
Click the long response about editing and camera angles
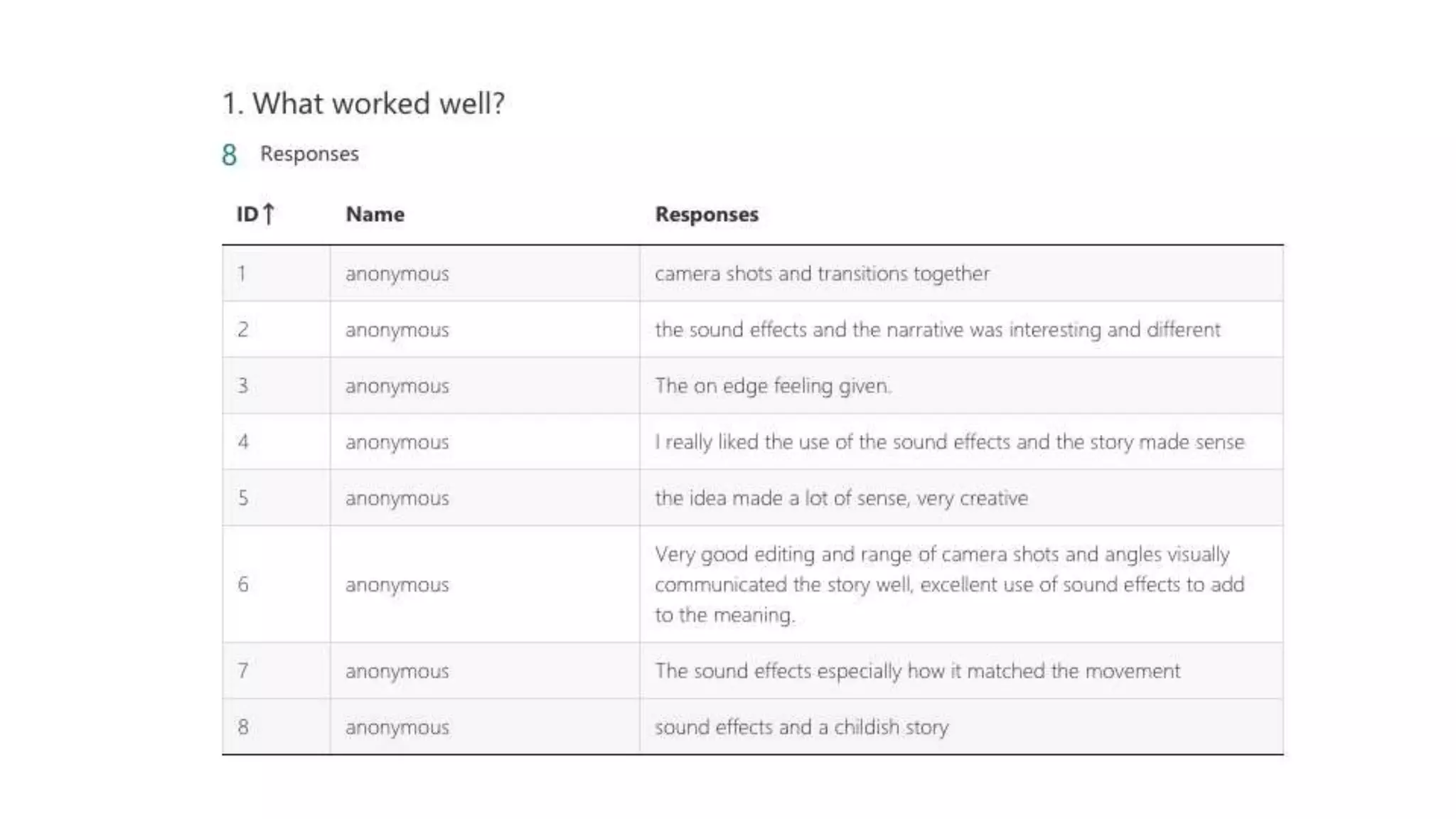point(949,584)
